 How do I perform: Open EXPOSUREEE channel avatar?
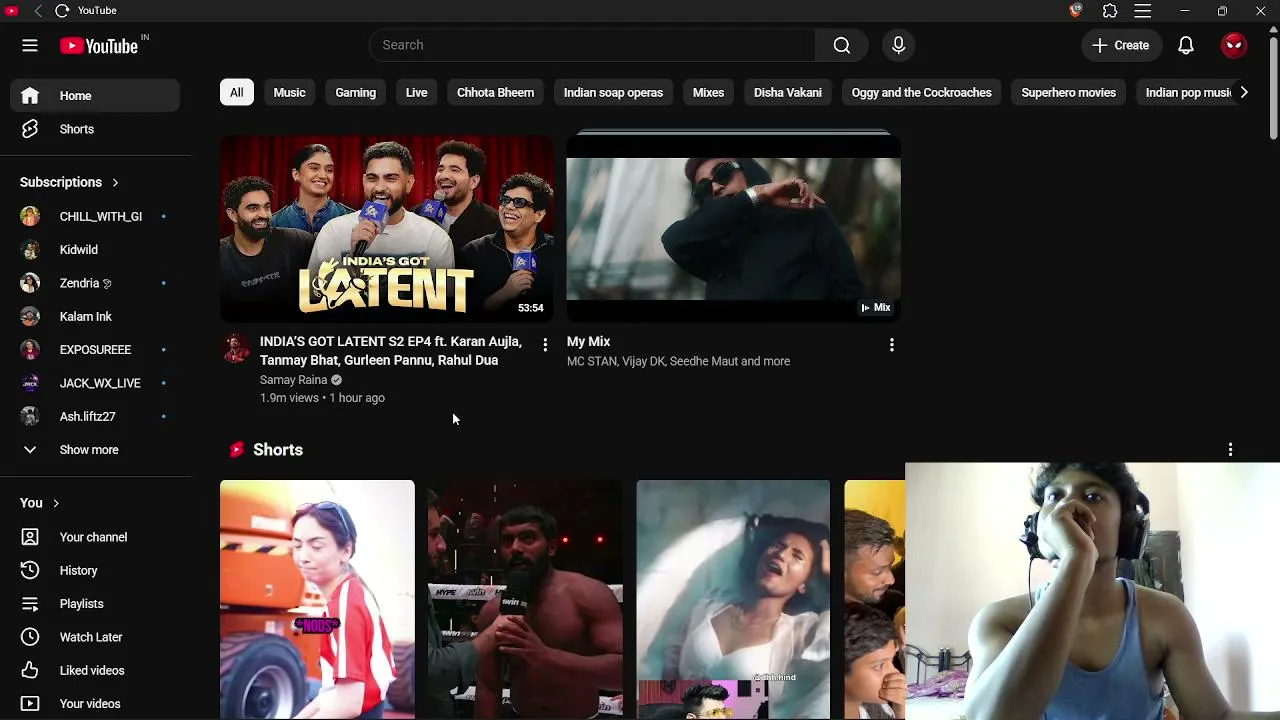pos(30,350)
